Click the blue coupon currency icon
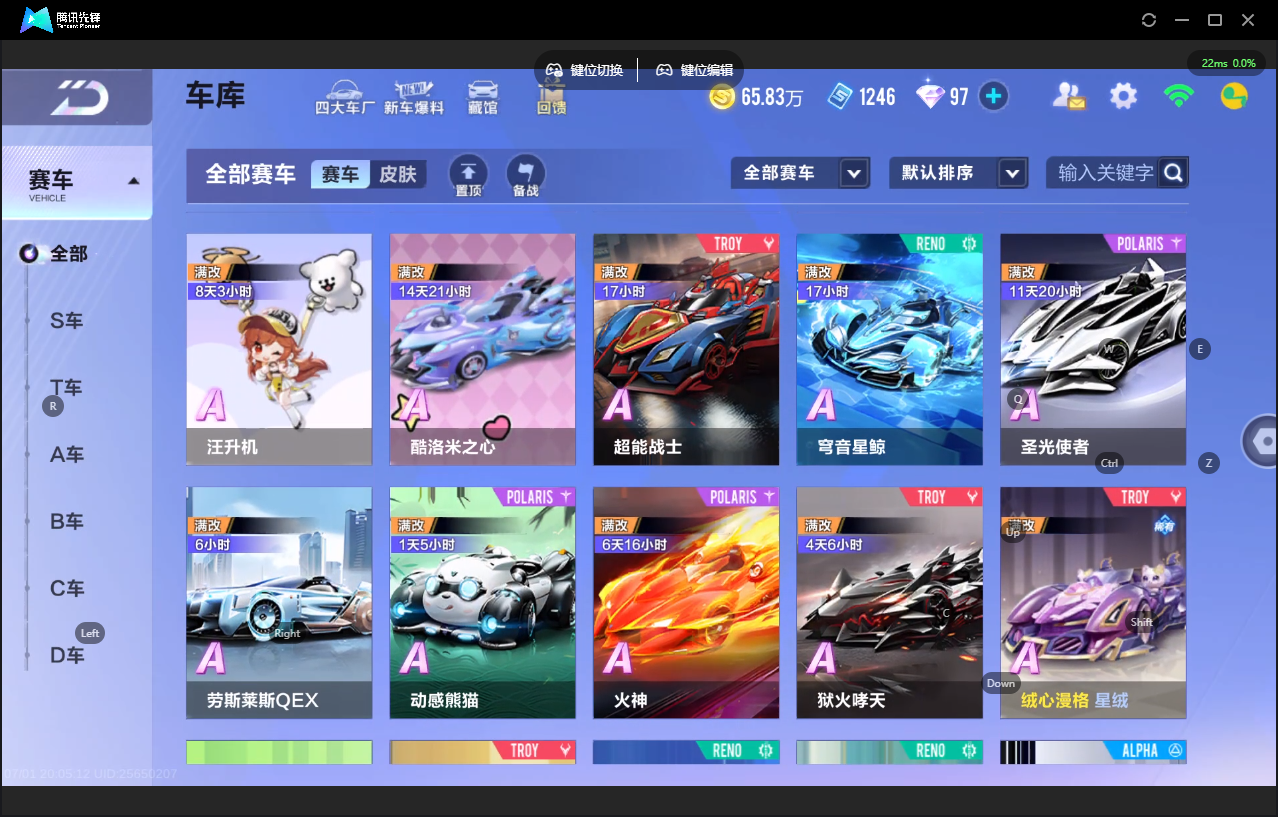The height and width of the screenshot is (817, 1278). [x=840, y=97]
